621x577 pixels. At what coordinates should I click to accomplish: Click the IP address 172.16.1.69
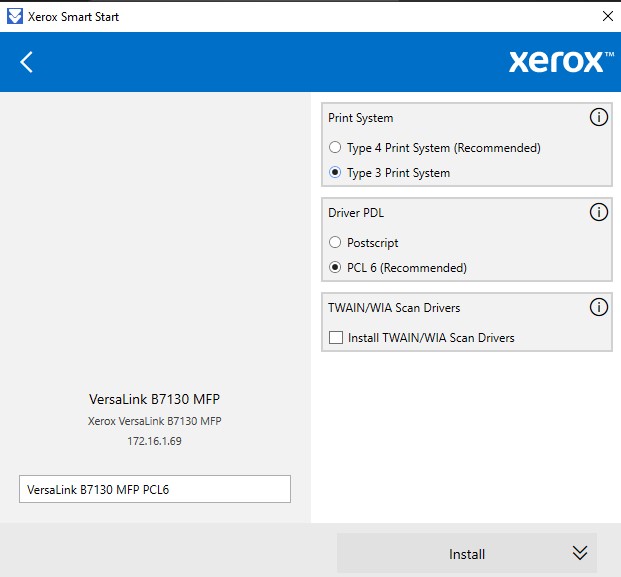tap(154, 441)
